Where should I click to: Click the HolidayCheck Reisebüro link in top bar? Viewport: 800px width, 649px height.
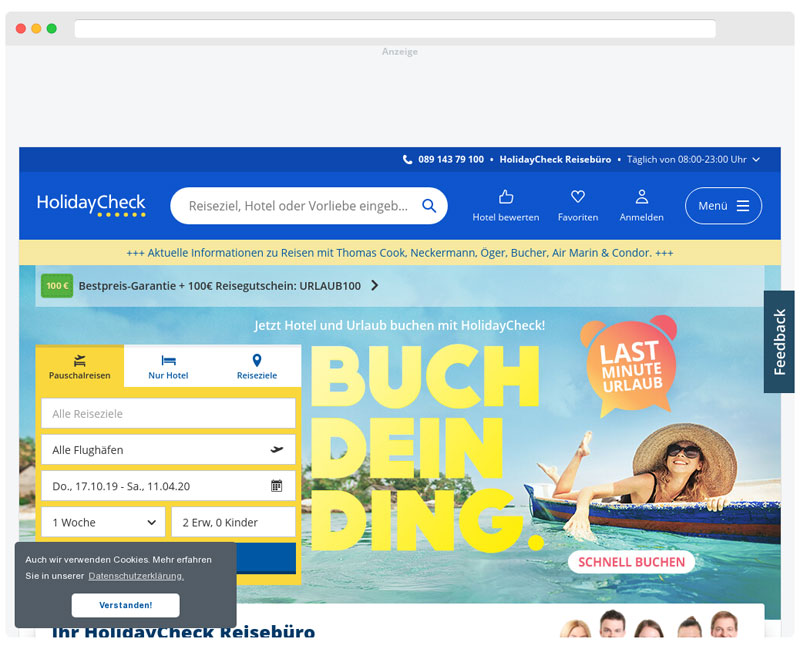555,160
